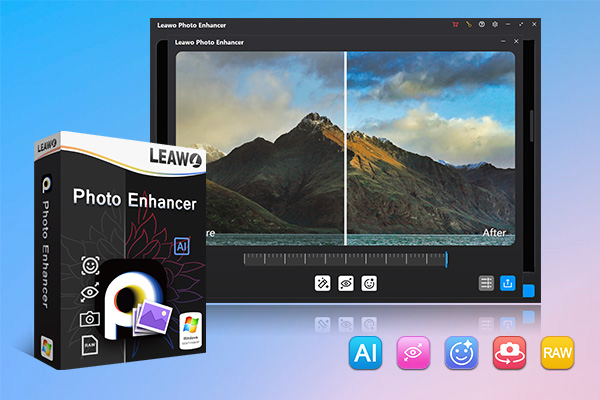Image resolution: width=600 pixels, height=400 pixels.
Task: Click the blue sparkle face feature icon
Action: (x=461, y=353)
